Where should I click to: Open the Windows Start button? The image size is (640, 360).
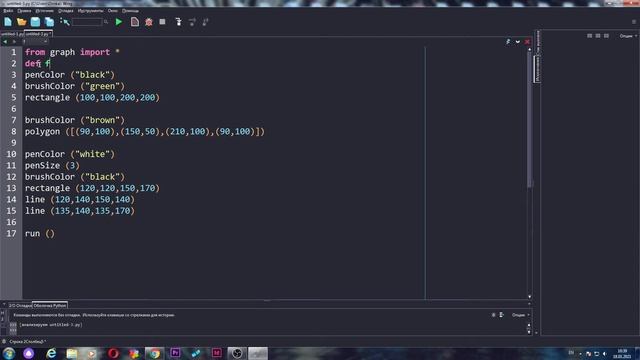point(9,353)
